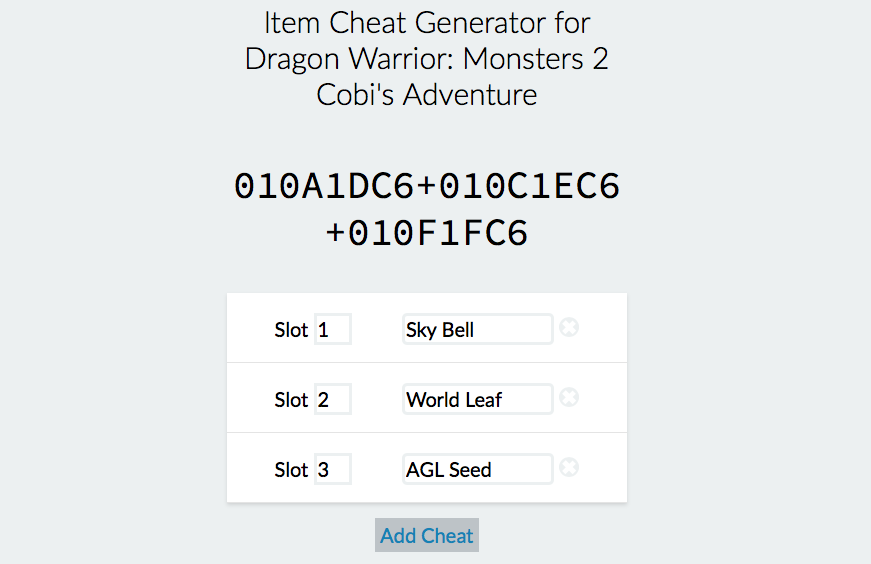871x564 pixels.
Task: Open the Sky Bell item field
Action: 478,330
